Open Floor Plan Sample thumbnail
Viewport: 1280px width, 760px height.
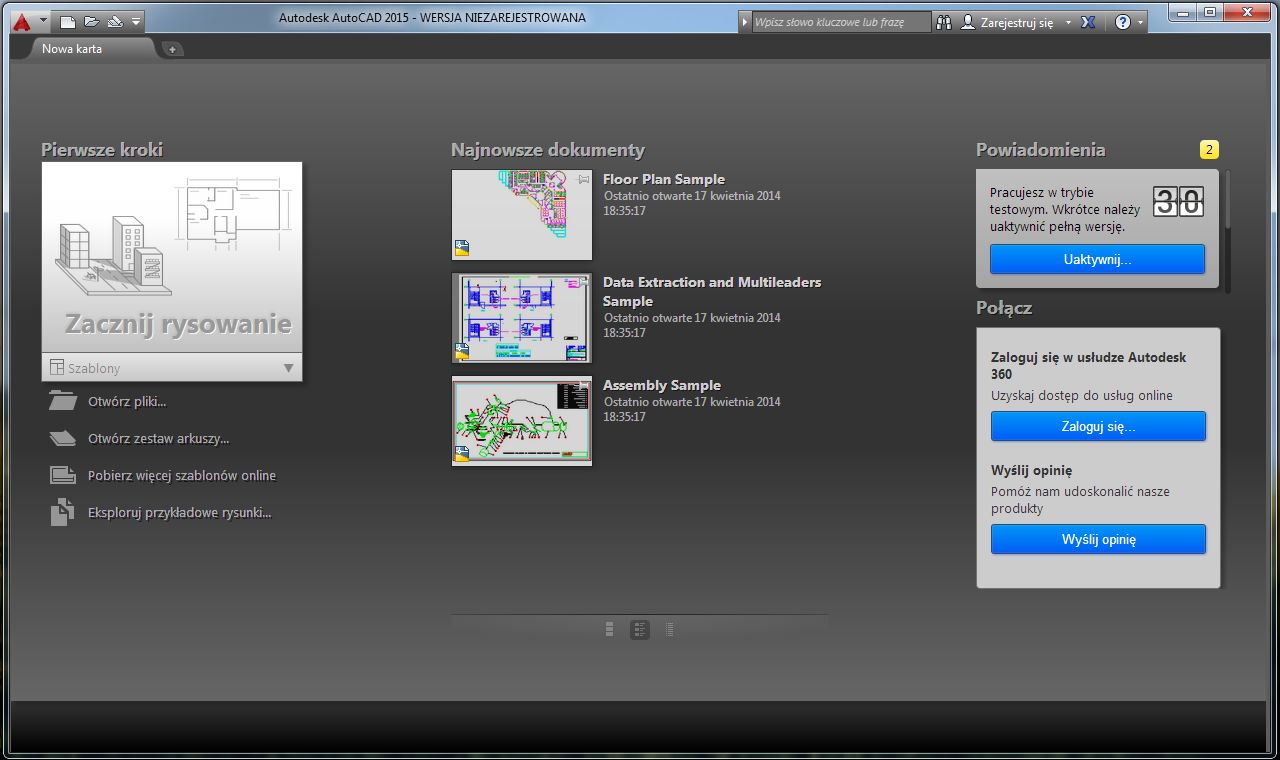522,215
